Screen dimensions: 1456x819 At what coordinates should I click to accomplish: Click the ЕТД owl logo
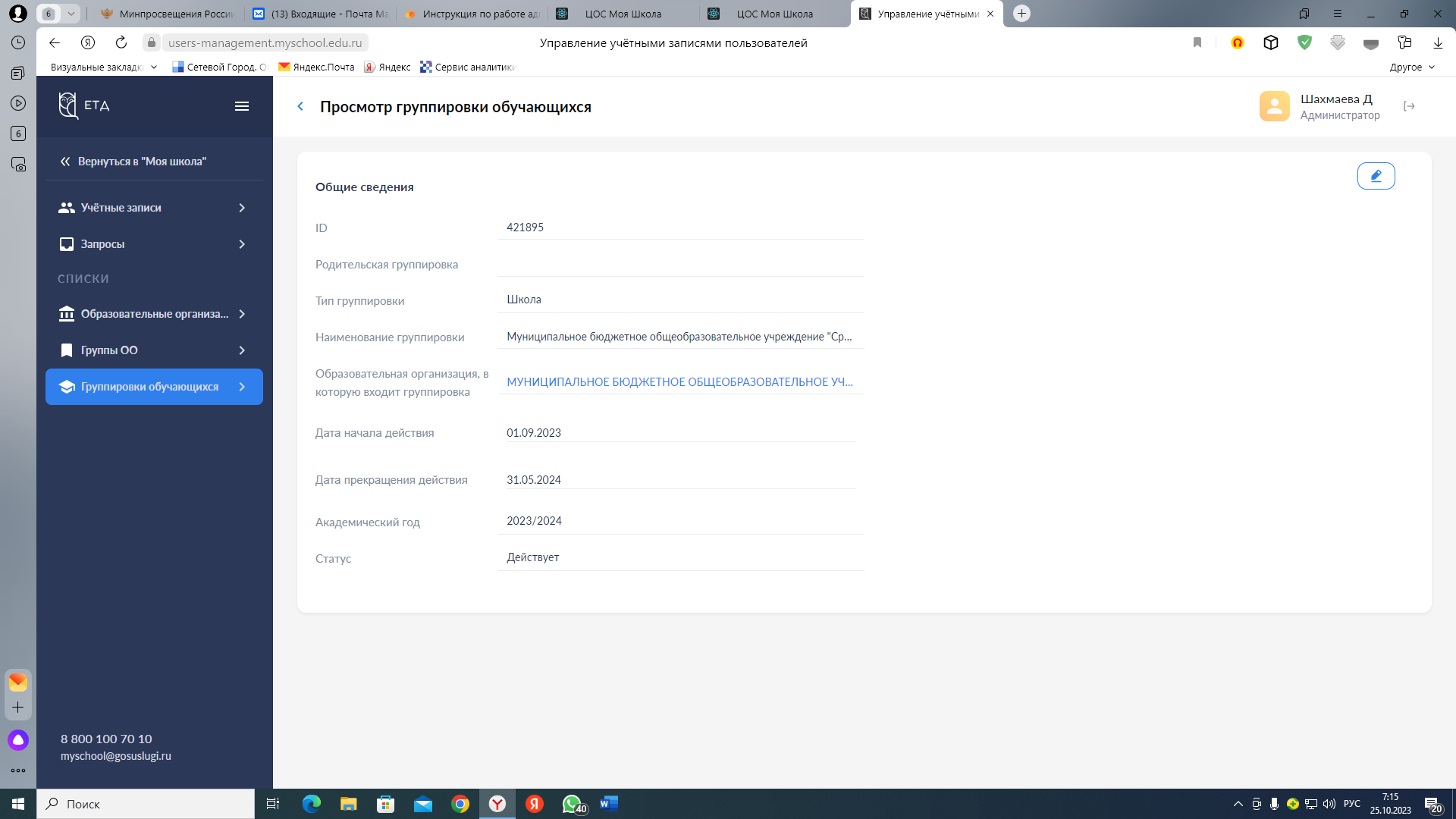69,105
